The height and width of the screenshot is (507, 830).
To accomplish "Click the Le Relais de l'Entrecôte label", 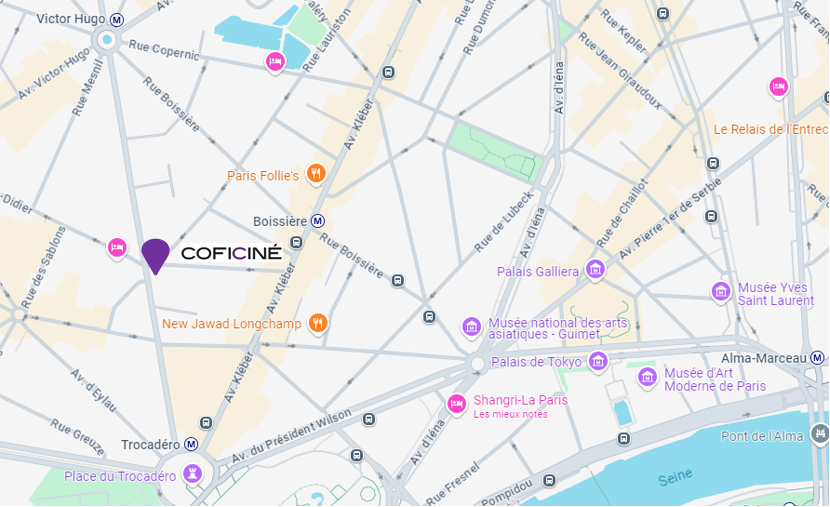I will [x=771, y=130].
